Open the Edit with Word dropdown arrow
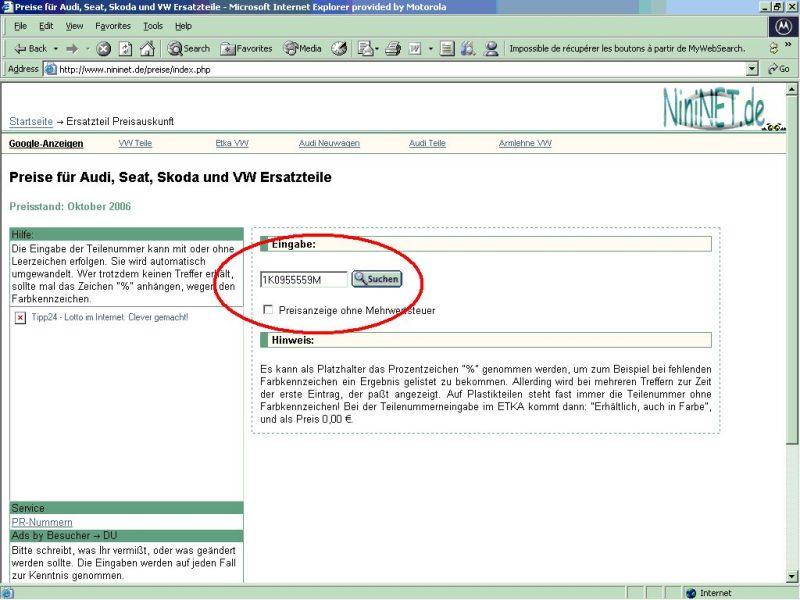This screenshot has width=800, height=600. point(431,49)
